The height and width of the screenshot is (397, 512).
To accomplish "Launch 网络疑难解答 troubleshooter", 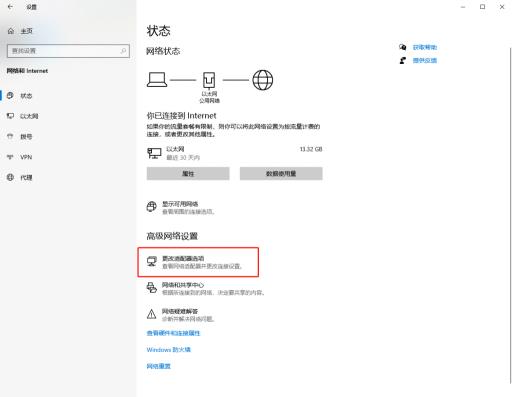I will point(181,315).
